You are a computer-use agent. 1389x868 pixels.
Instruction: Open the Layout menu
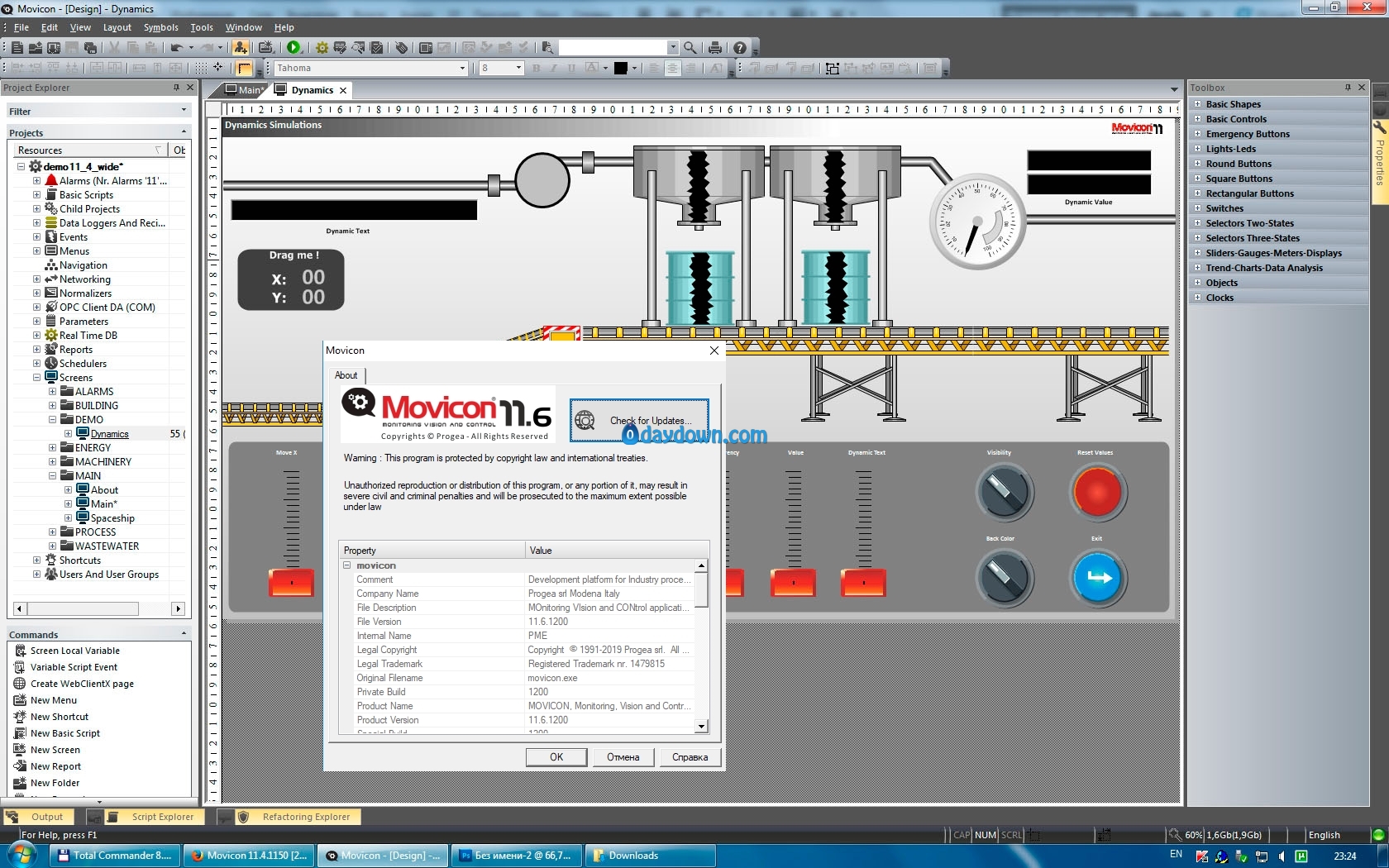coord(117,27)
